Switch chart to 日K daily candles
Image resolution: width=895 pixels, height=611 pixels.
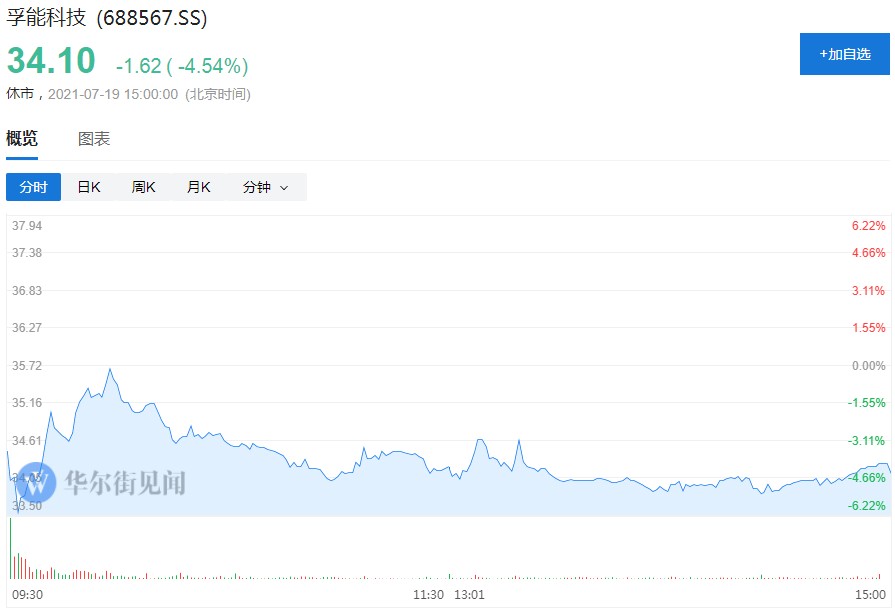89,187
